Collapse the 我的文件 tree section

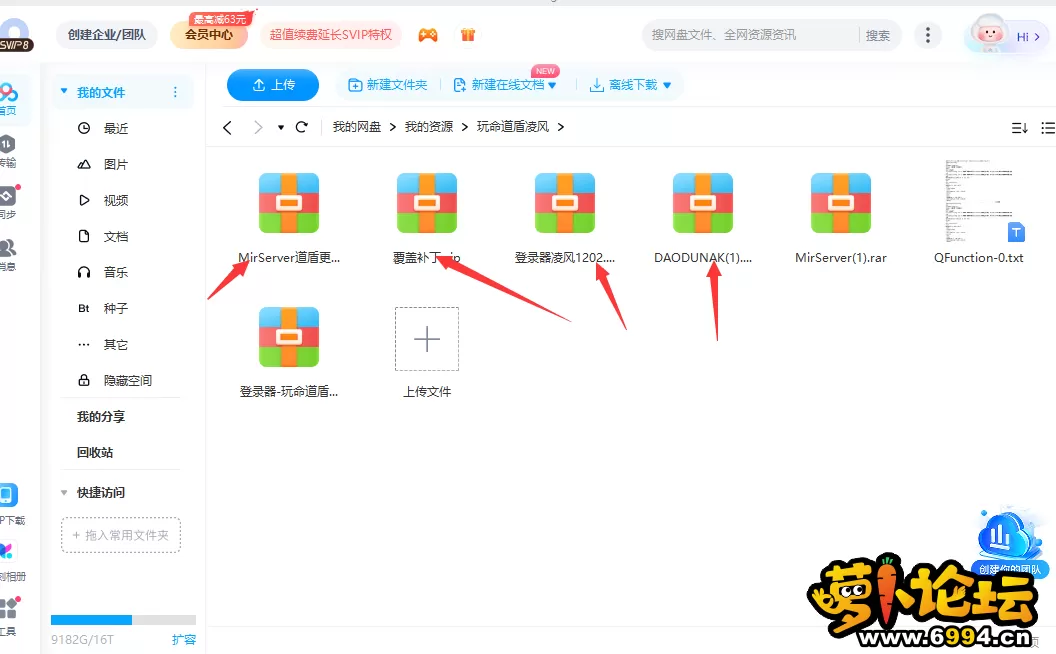(64, 92)
